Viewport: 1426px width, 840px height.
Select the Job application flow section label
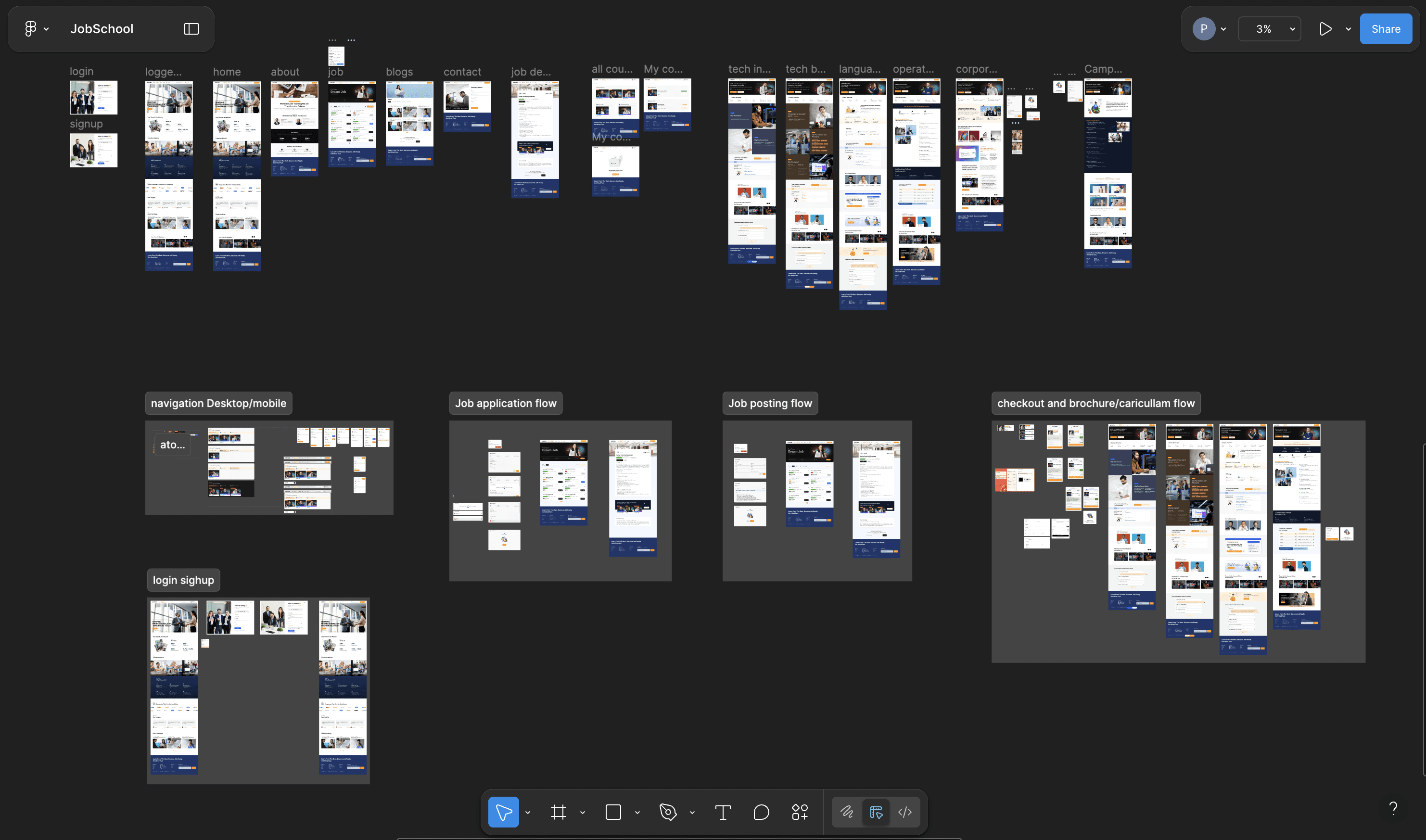click(505, 403)
